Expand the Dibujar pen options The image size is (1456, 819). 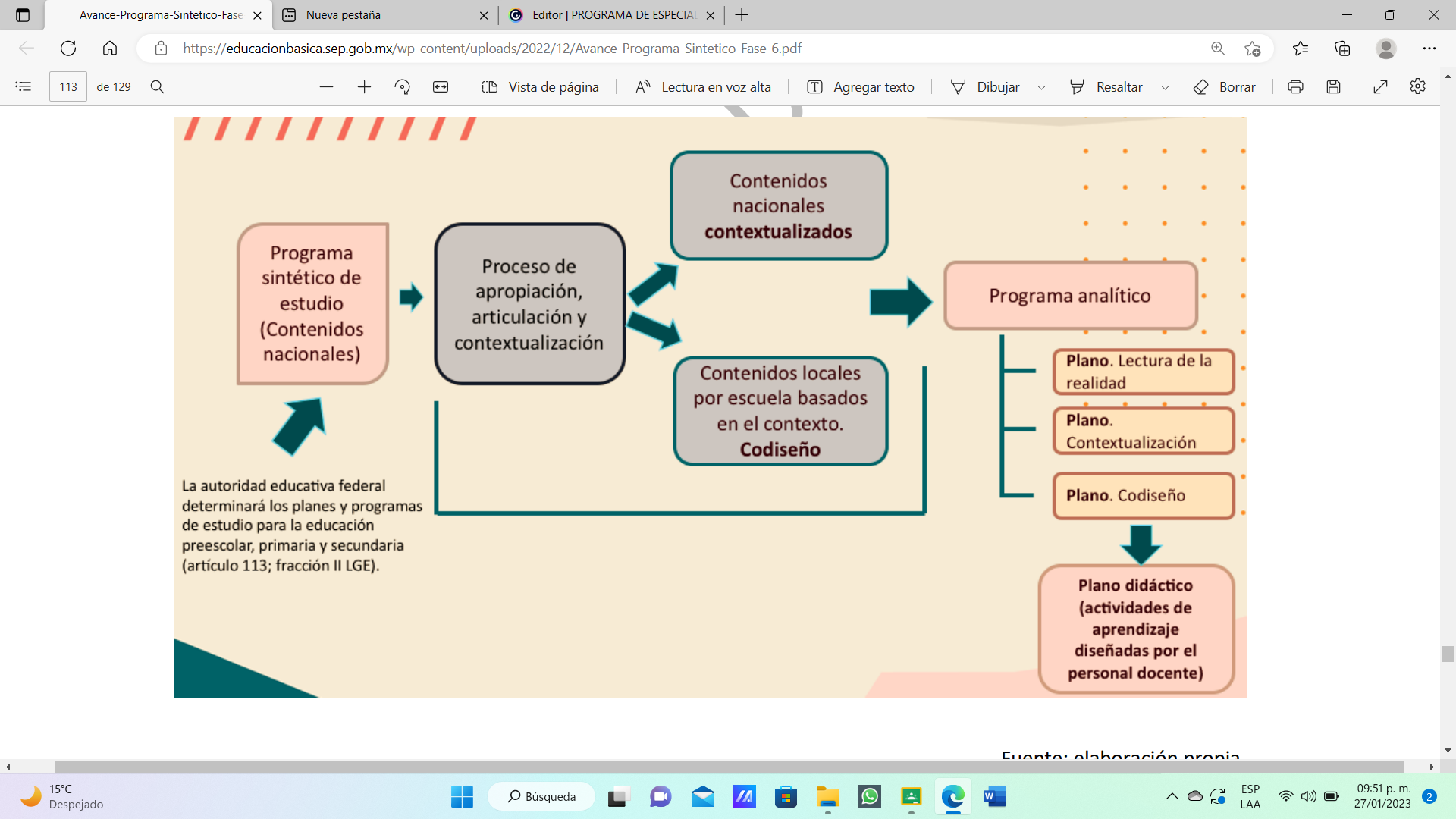1042,86
